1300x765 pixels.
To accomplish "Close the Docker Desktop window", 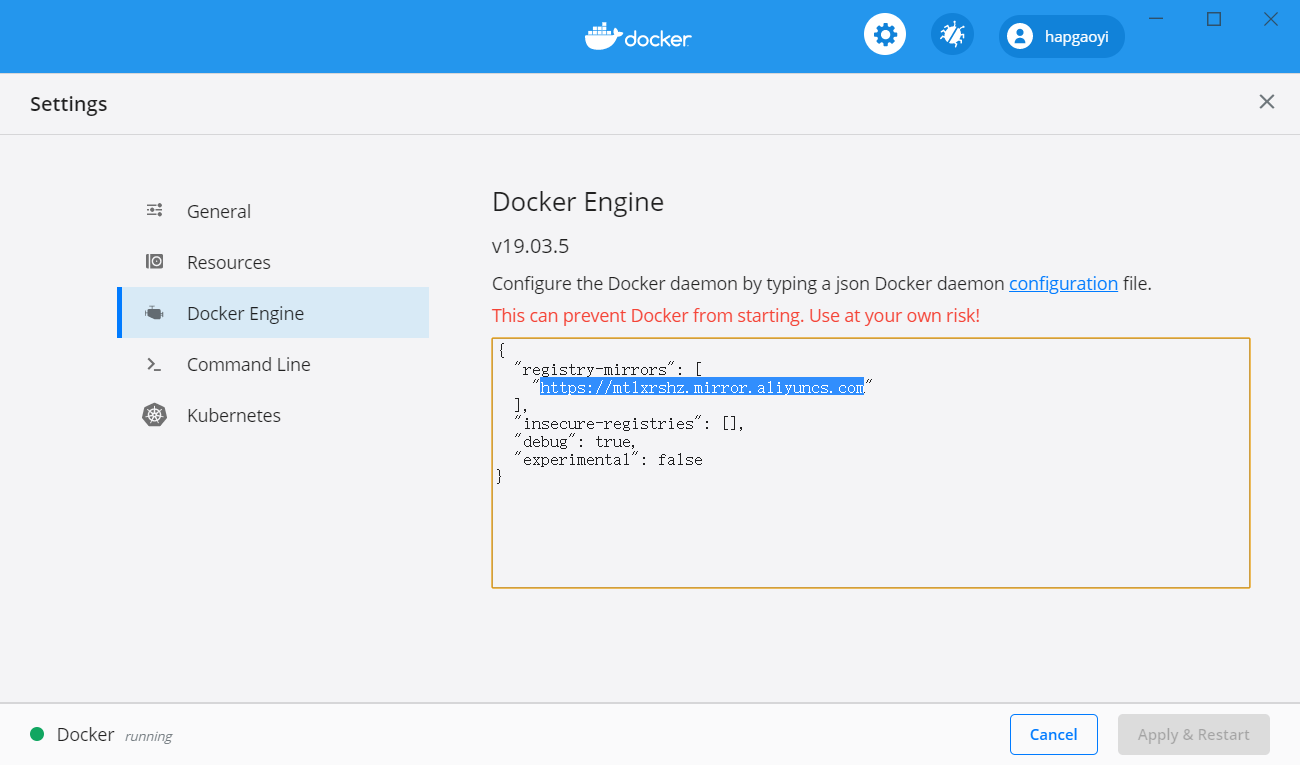I will coord(1271,19).
